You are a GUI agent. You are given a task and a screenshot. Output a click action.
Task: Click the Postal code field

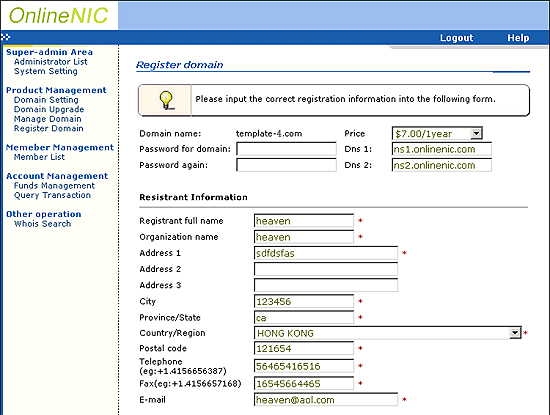point(304,348)
